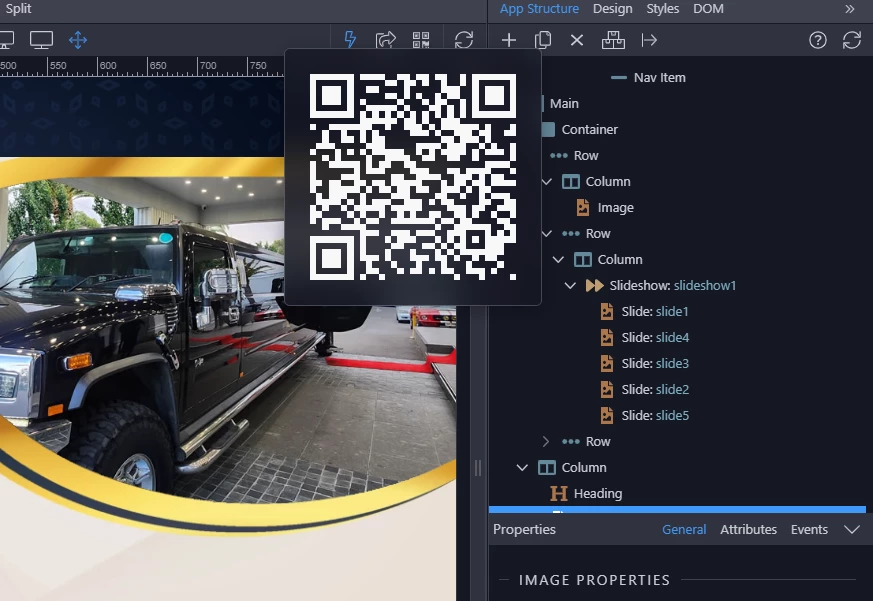Collapse the Column holding the Slideshow
The image size is (873, 601).
click(x=558, y=260)
